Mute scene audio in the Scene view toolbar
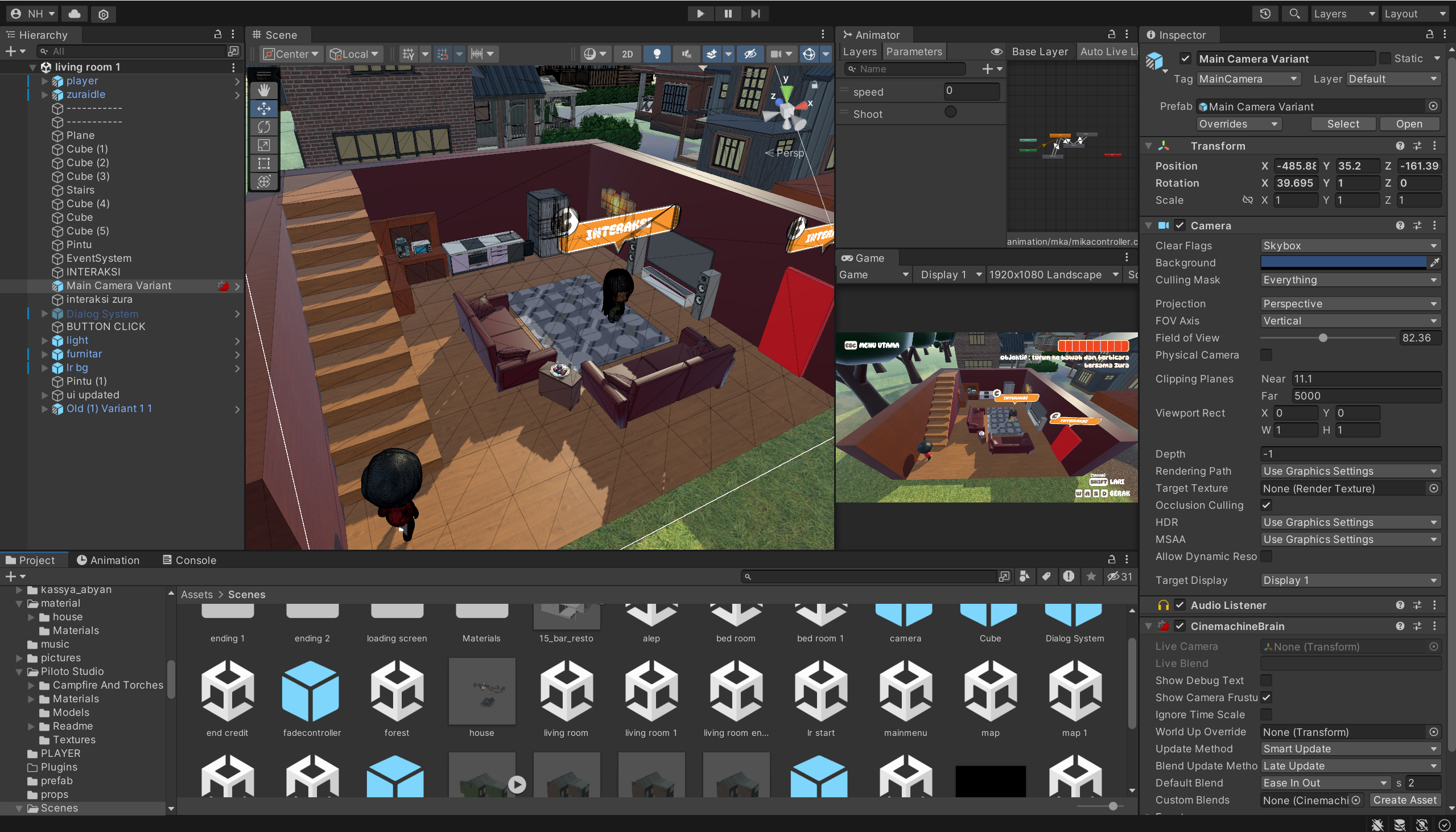The height and width of the screenshot is (832, 1456). pyautogui.click(x=686, y=53)
